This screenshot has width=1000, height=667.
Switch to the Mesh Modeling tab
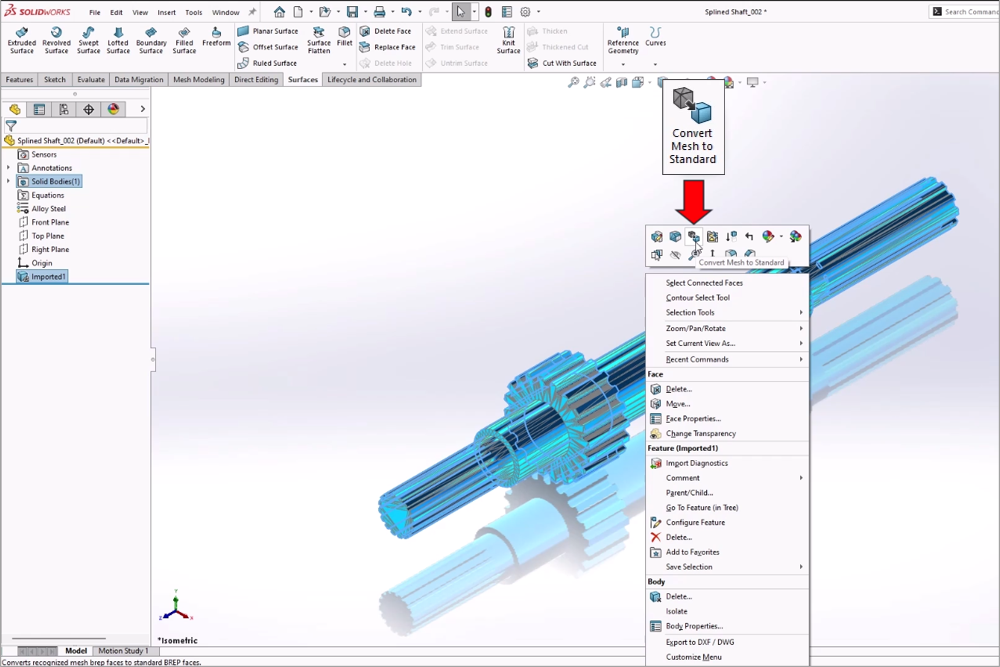198,80
